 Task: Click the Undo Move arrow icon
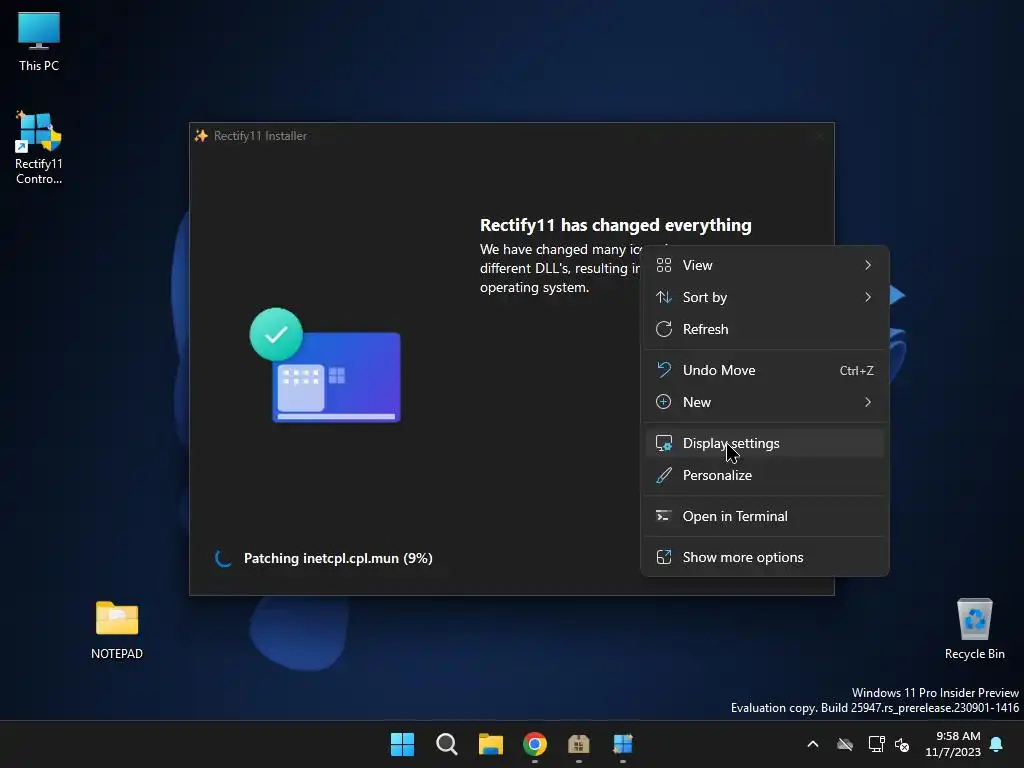coord(664,370)
